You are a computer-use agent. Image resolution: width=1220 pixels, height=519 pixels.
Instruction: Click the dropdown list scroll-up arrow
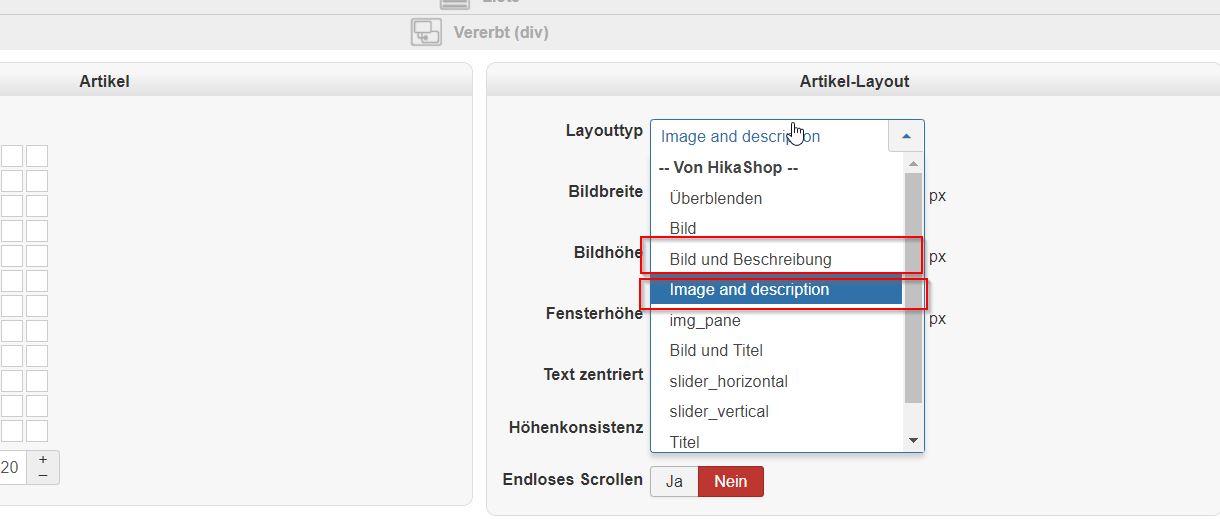[913, 162]
